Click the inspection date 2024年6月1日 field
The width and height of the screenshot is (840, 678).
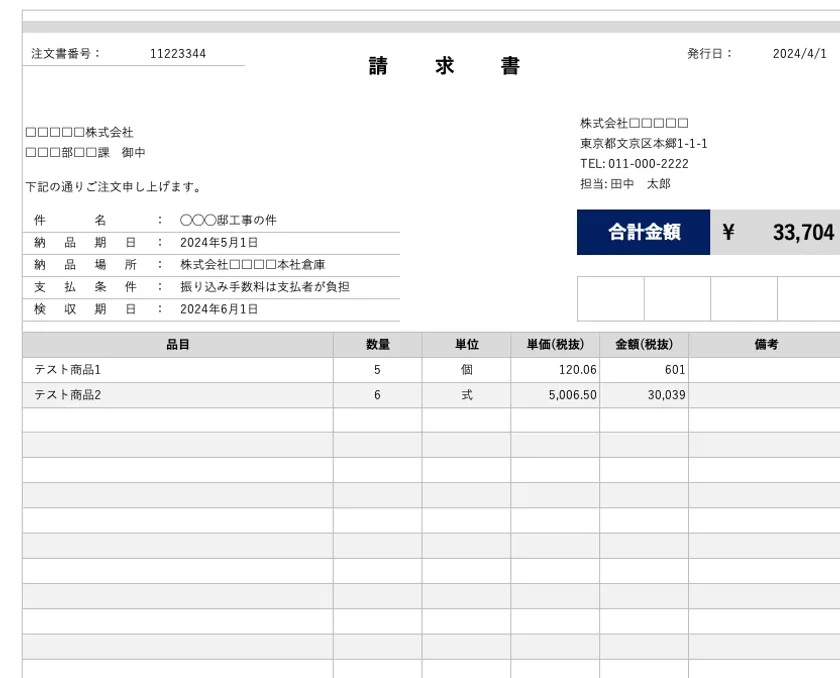(x=219, y=309)
